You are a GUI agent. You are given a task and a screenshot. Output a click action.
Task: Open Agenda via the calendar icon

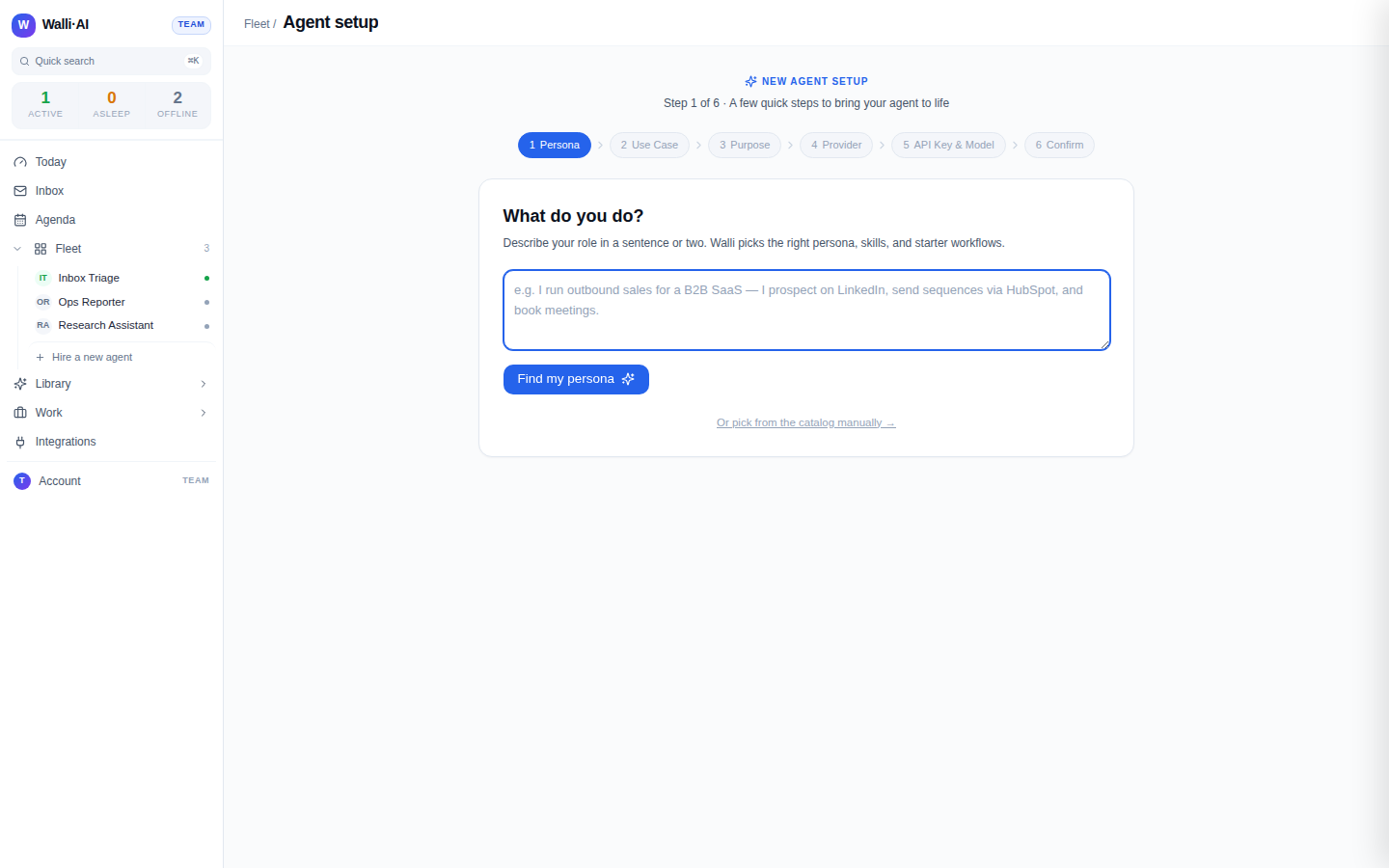tap(20, 220)
